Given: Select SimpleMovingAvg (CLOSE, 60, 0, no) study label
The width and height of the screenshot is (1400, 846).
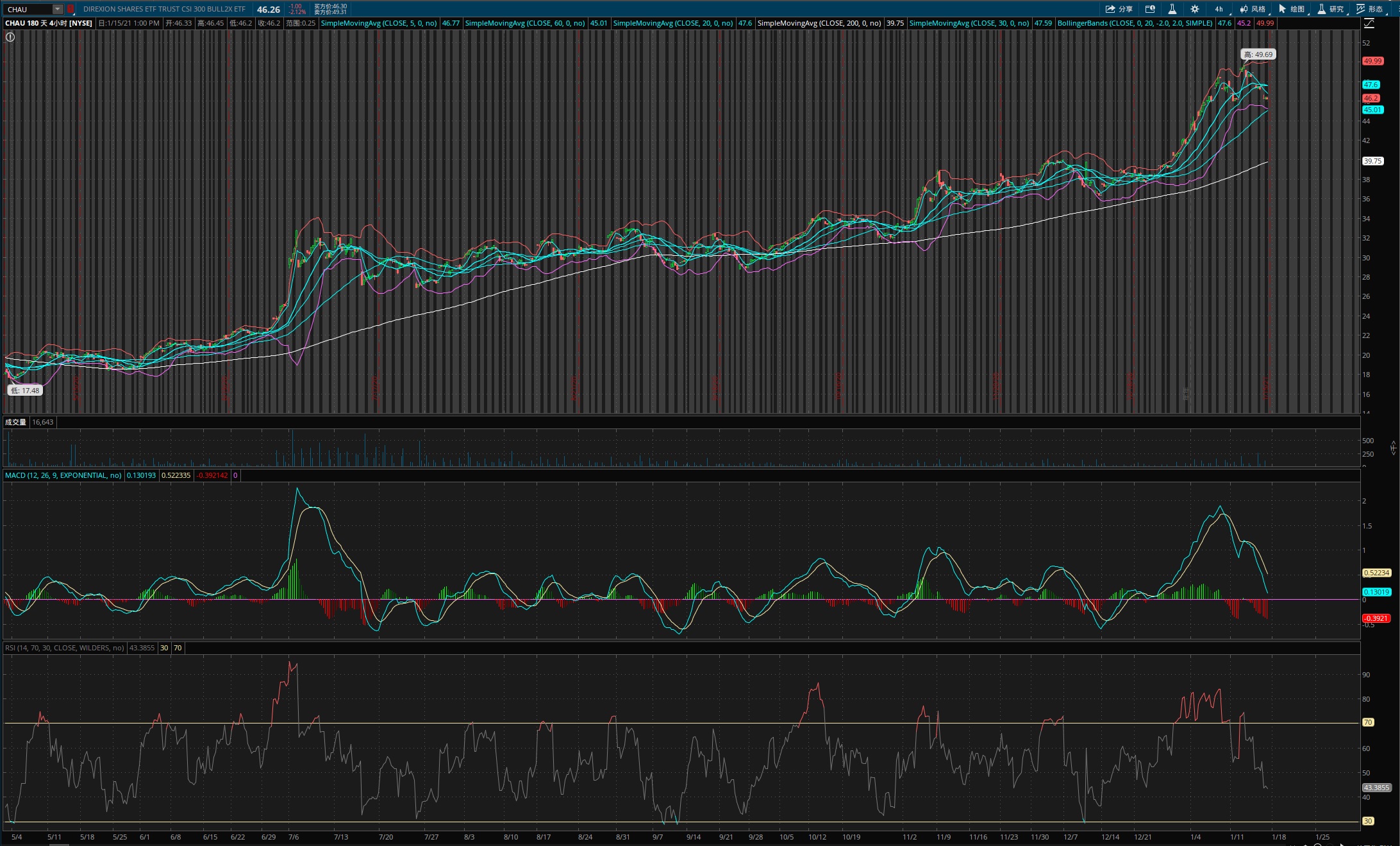Looking at the screenshot, I should click(x=524, y=23).
